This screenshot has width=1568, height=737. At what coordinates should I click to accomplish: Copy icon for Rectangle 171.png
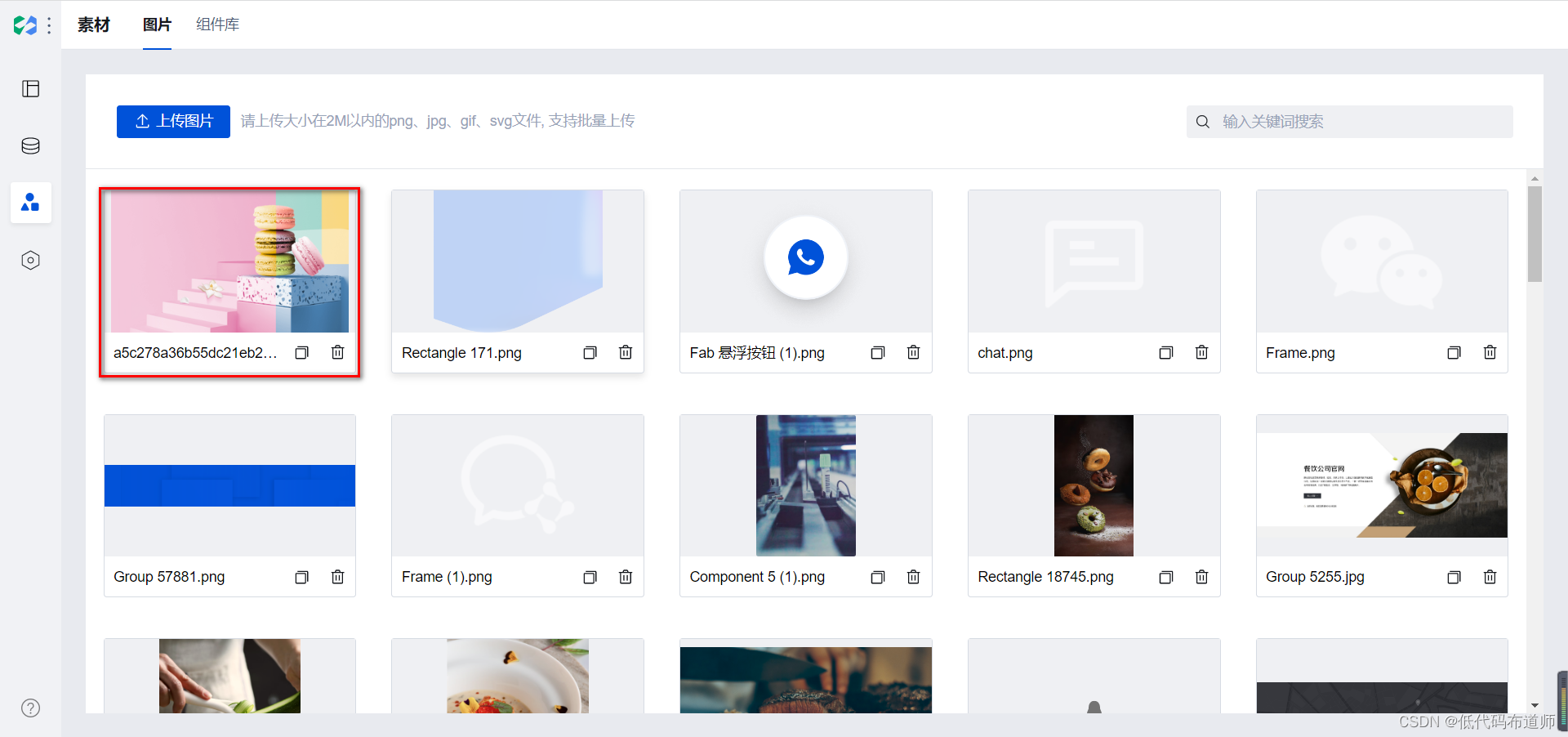590,352
